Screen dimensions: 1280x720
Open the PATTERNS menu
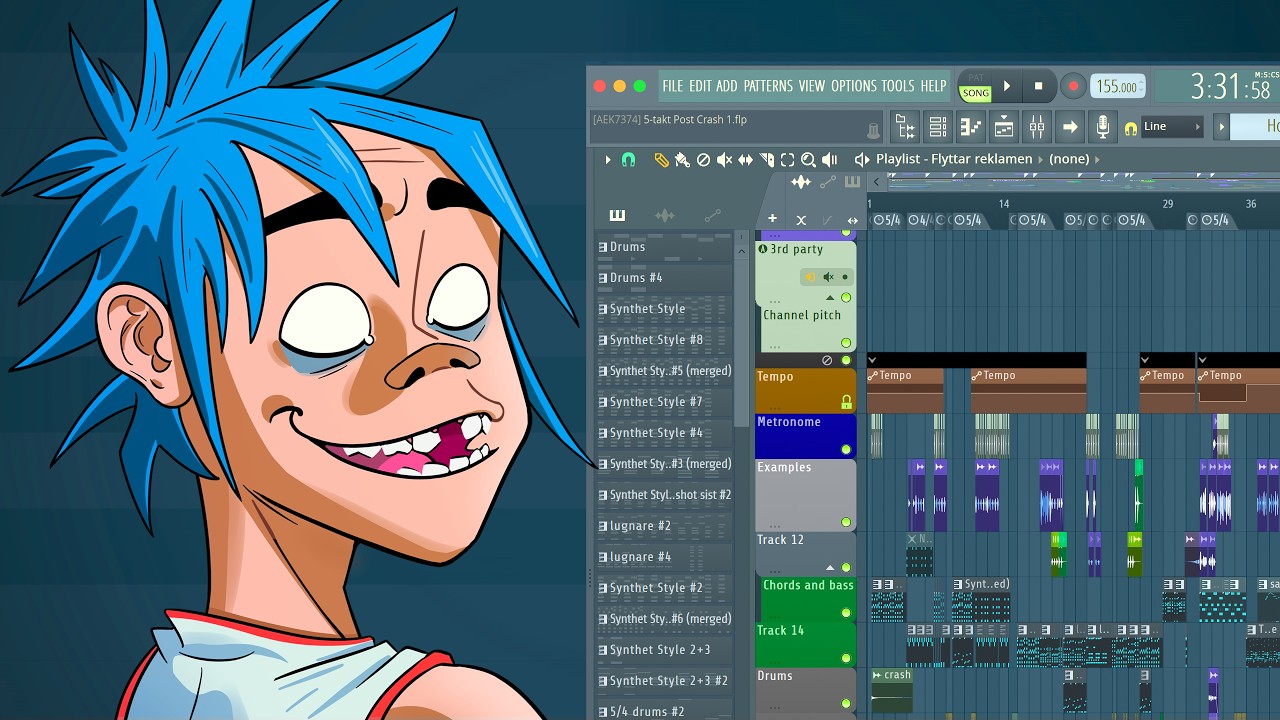[768, 86]
